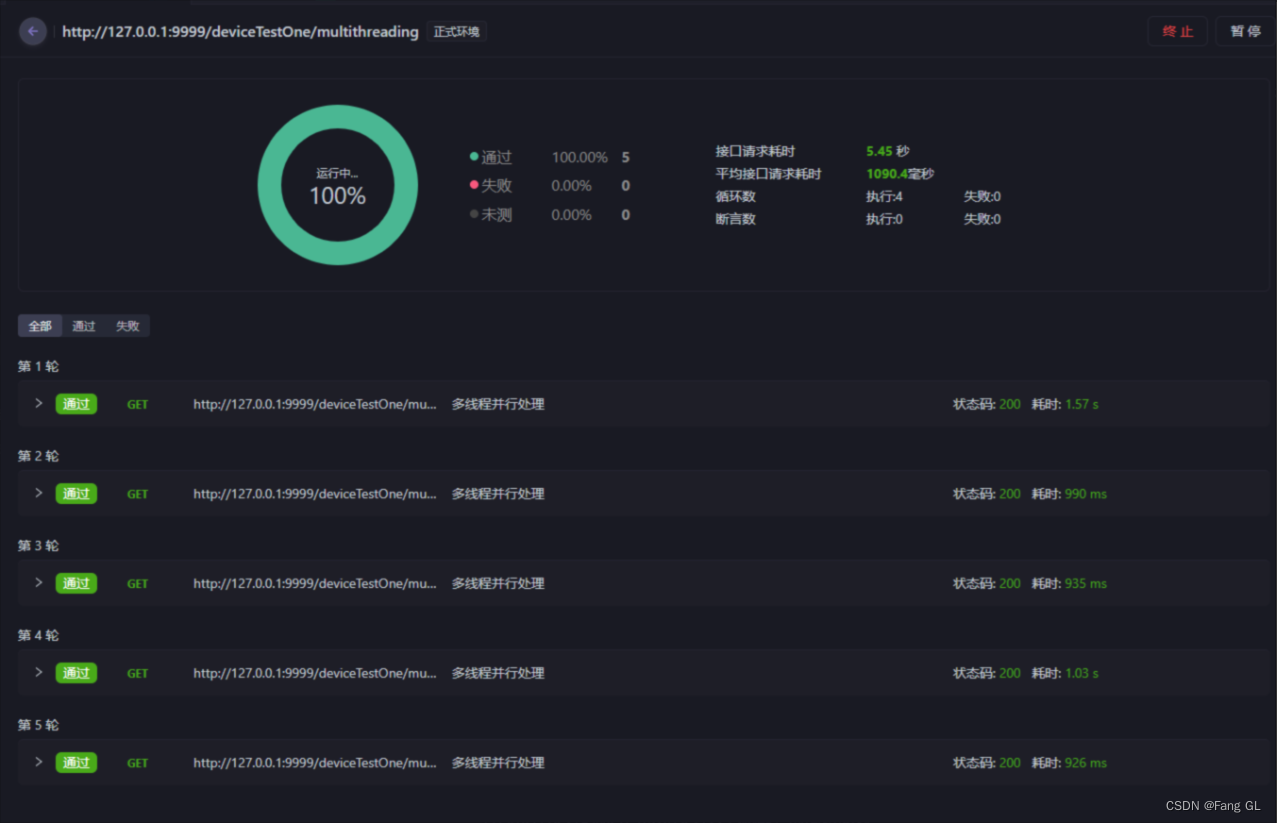Switch to the 通过 filter tab

click(84, 326)
